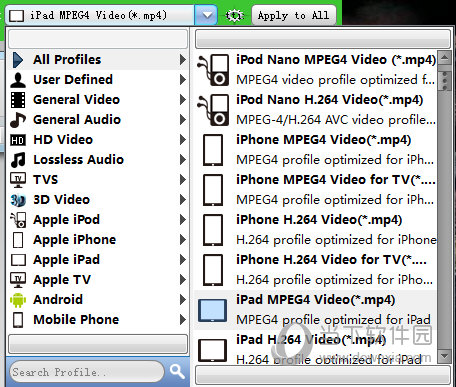The height and width of the screenshot is (387, 456).
Task: Click the Lossless Audio note icon
Action: [x=18, y=160]
